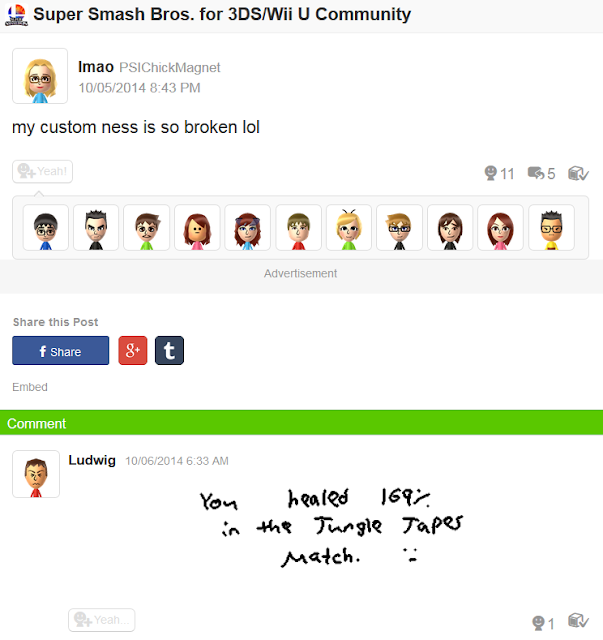Select the blonde antenna-hair Mii in Yeah list
Image resolution: width=603 pixels, height=640 pixels.
349,228
